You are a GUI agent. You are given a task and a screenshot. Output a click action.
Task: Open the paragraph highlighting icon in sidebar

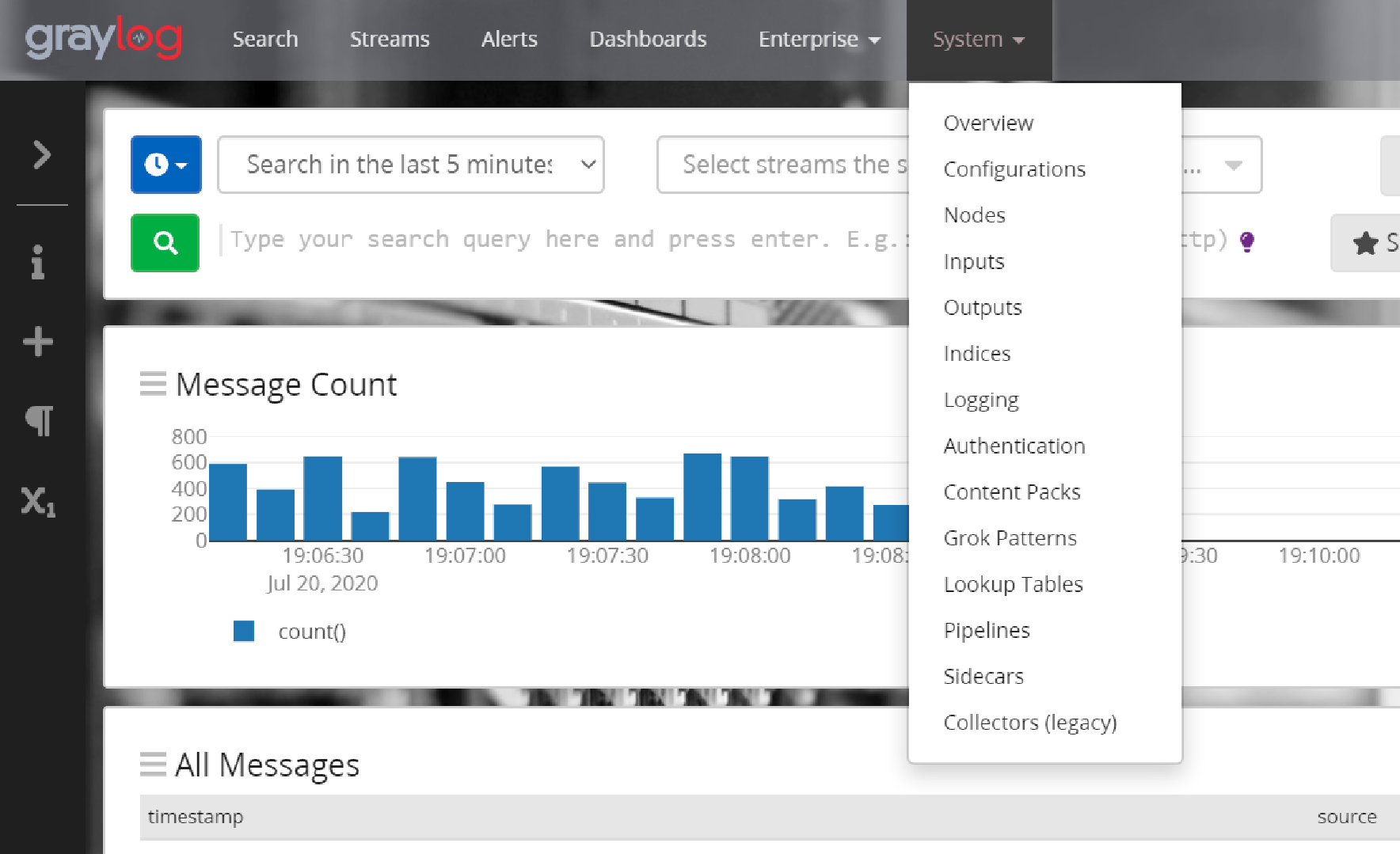coord(39,421)
